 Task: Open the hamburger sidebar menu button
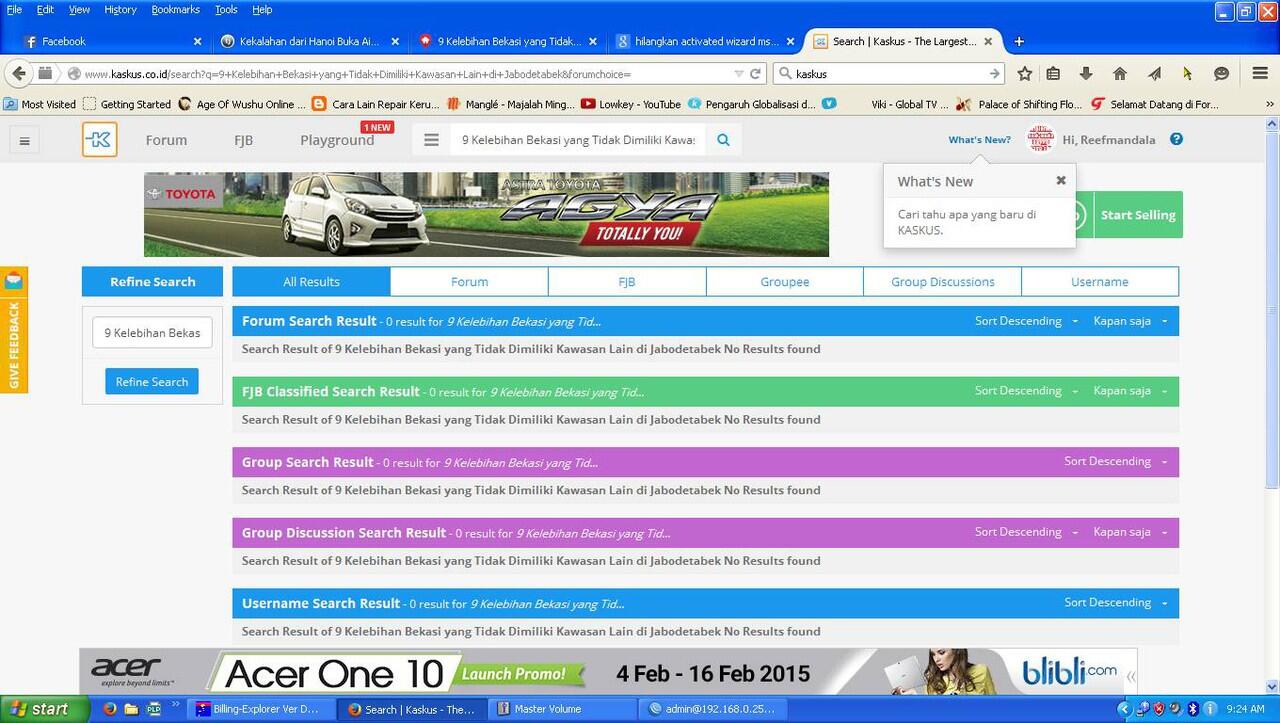tap(25, 141)
